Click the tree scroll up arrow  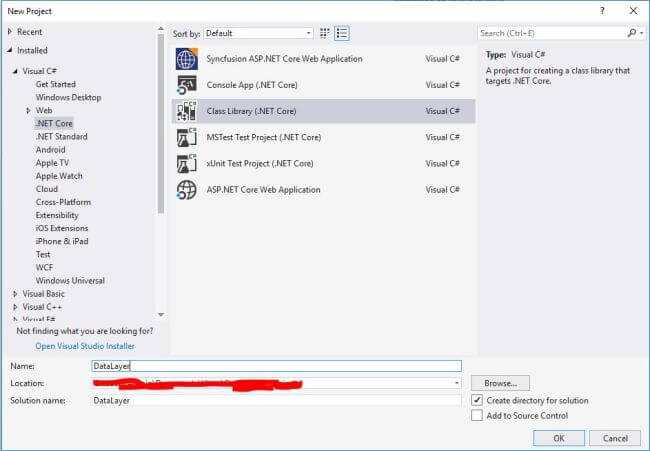click(161, 29)
